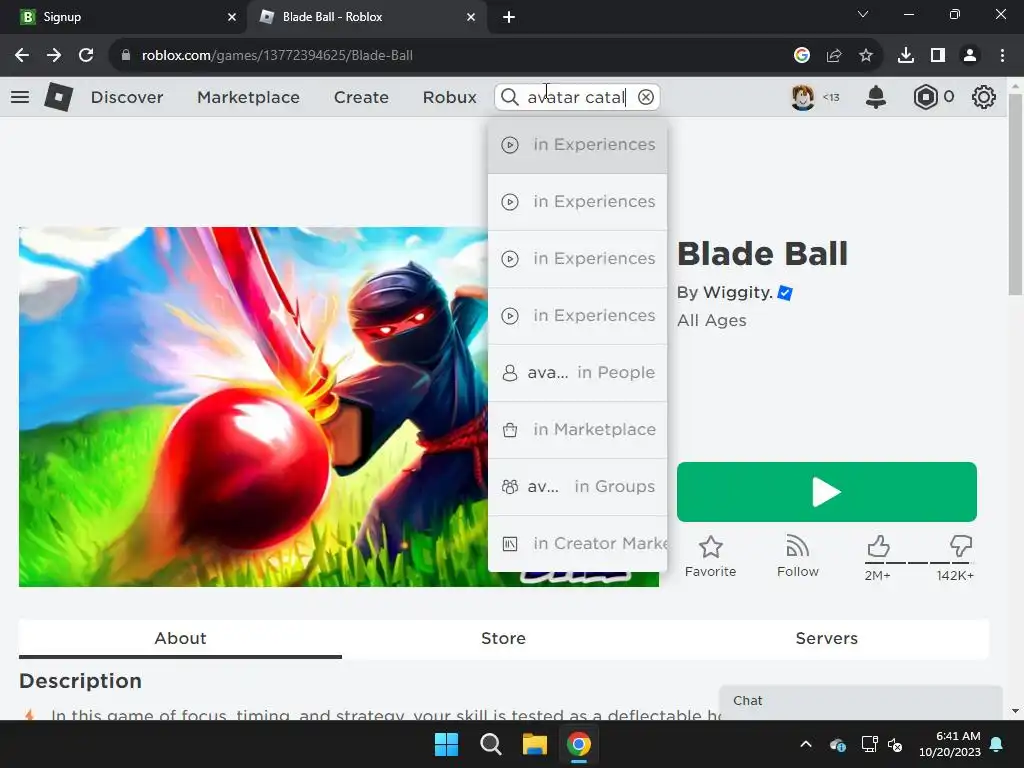Open Chrome downloads icon
Screen dimensions: 1024x768
coord(906,56)
